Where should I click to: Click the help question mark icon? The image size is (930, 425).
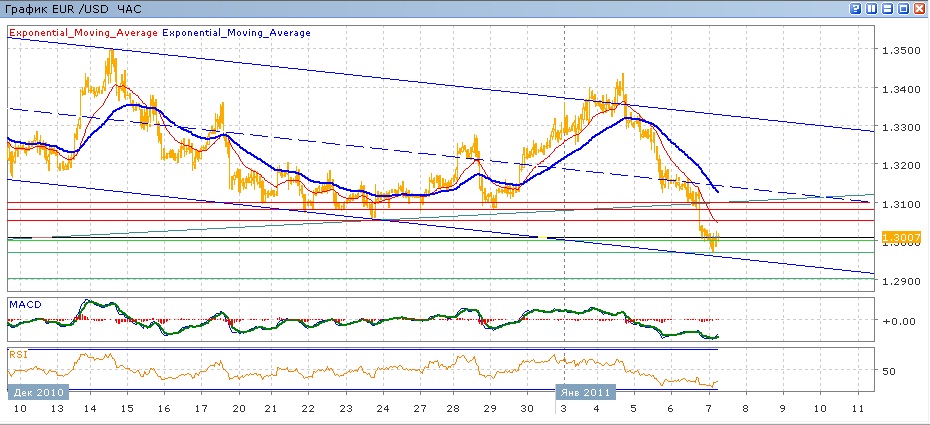point(856,8)
